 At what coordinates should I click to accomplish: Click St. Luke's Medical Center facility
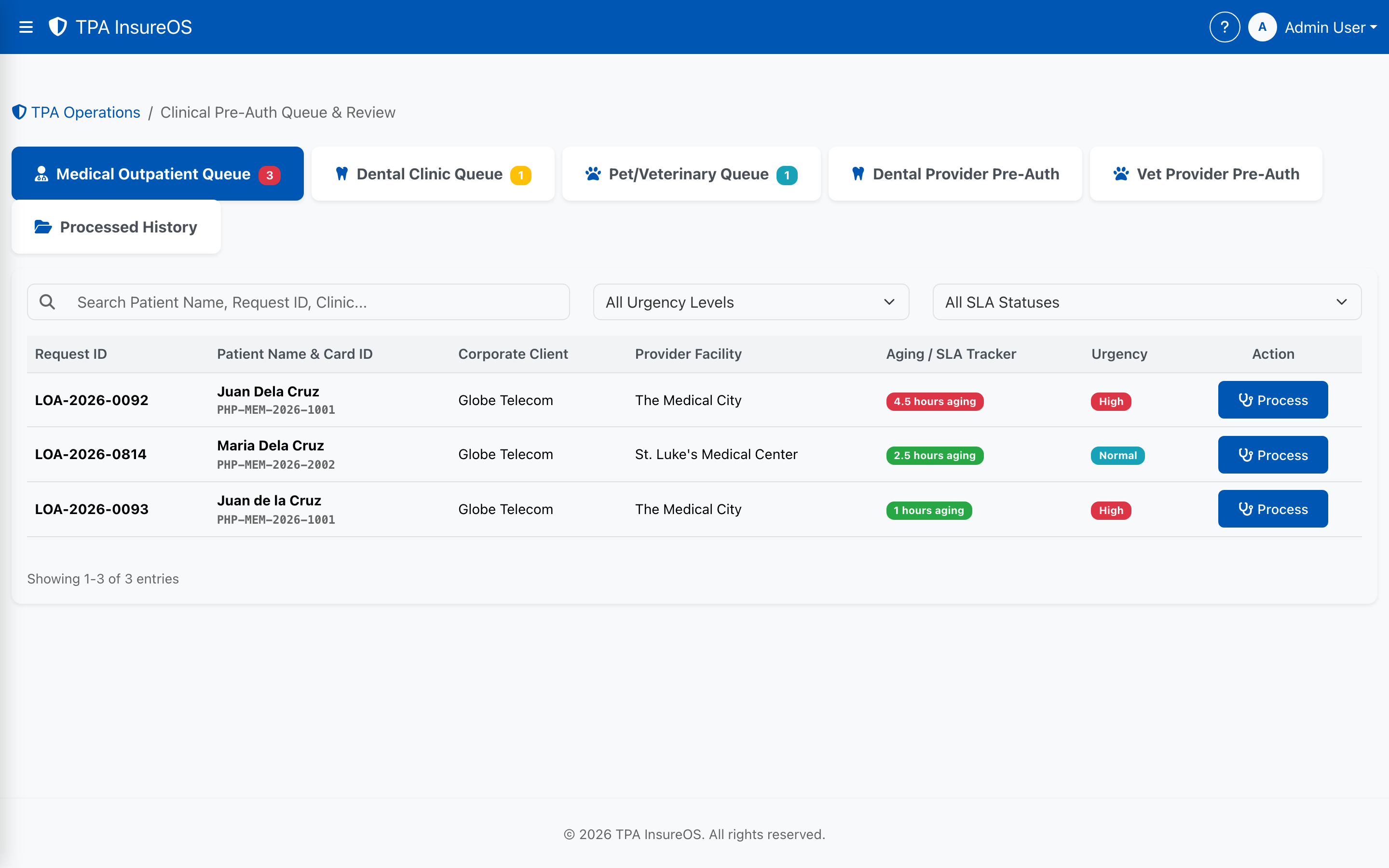pos(716,454)
